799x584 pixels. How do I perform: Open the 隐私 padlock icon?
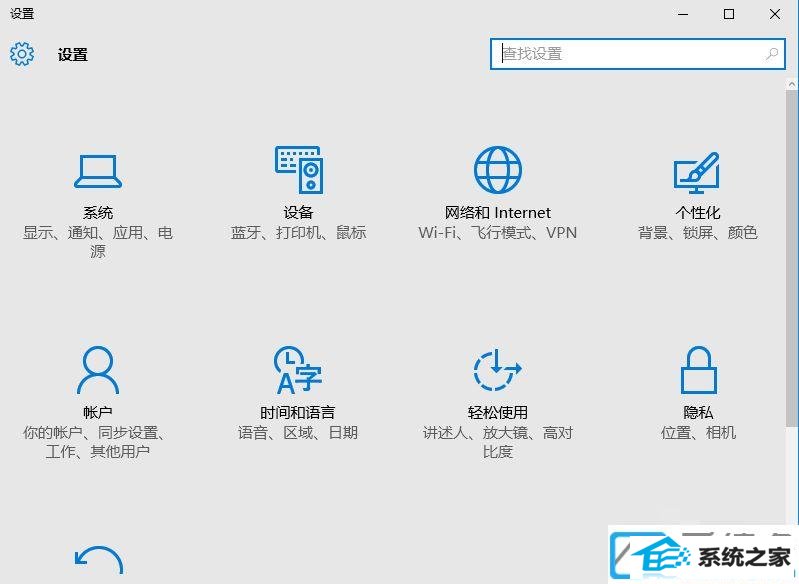click(x=699, y=370)
